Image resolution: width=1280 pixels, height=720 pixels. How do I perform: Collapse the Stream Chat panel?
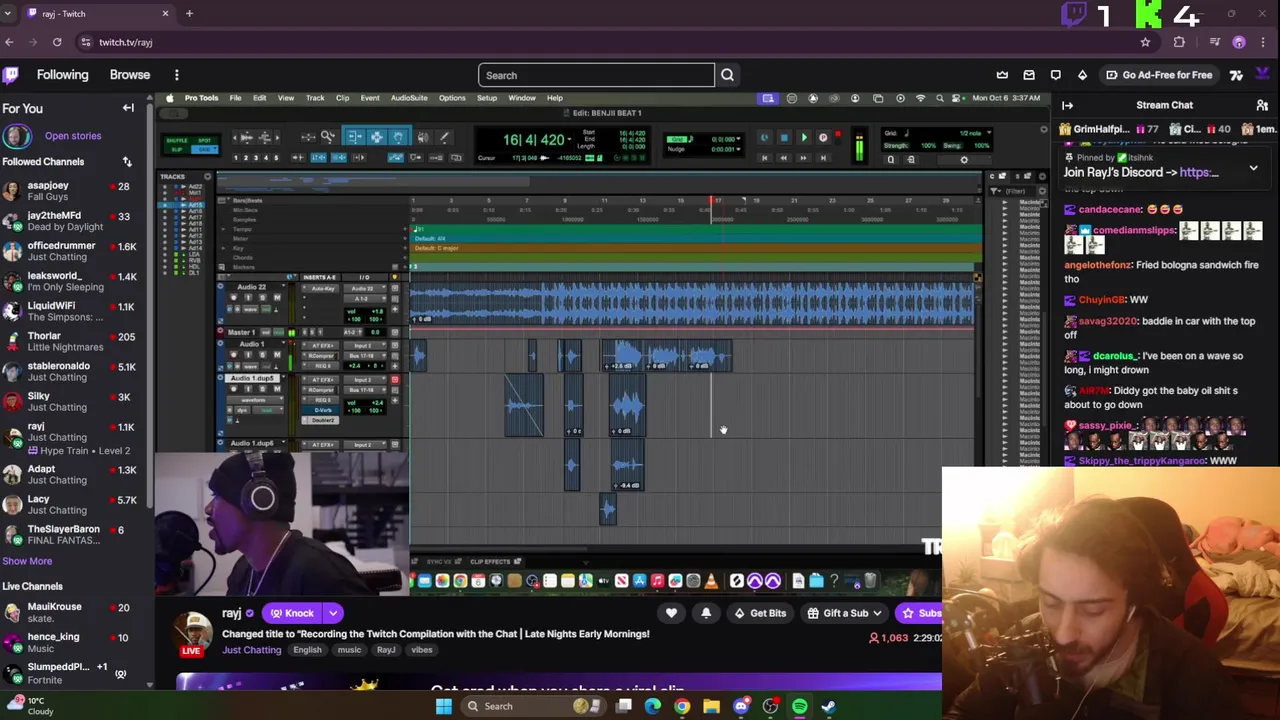point(1067,105)
